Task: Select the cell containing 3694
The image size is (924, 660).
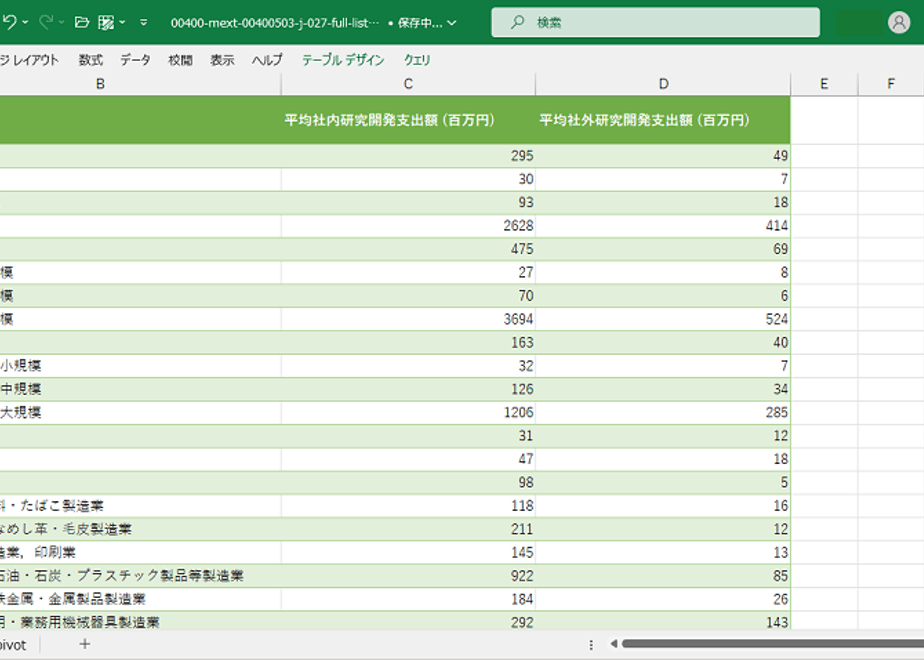Action: [x=408, y=319]
